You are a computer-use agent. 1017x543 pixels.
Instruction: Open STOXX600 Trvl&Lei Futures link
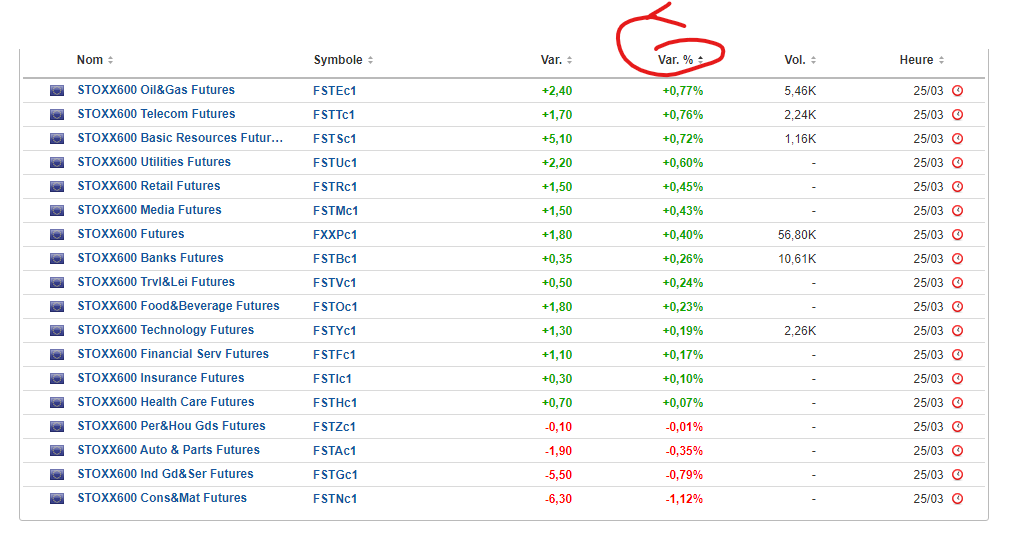tap(156, 282)
